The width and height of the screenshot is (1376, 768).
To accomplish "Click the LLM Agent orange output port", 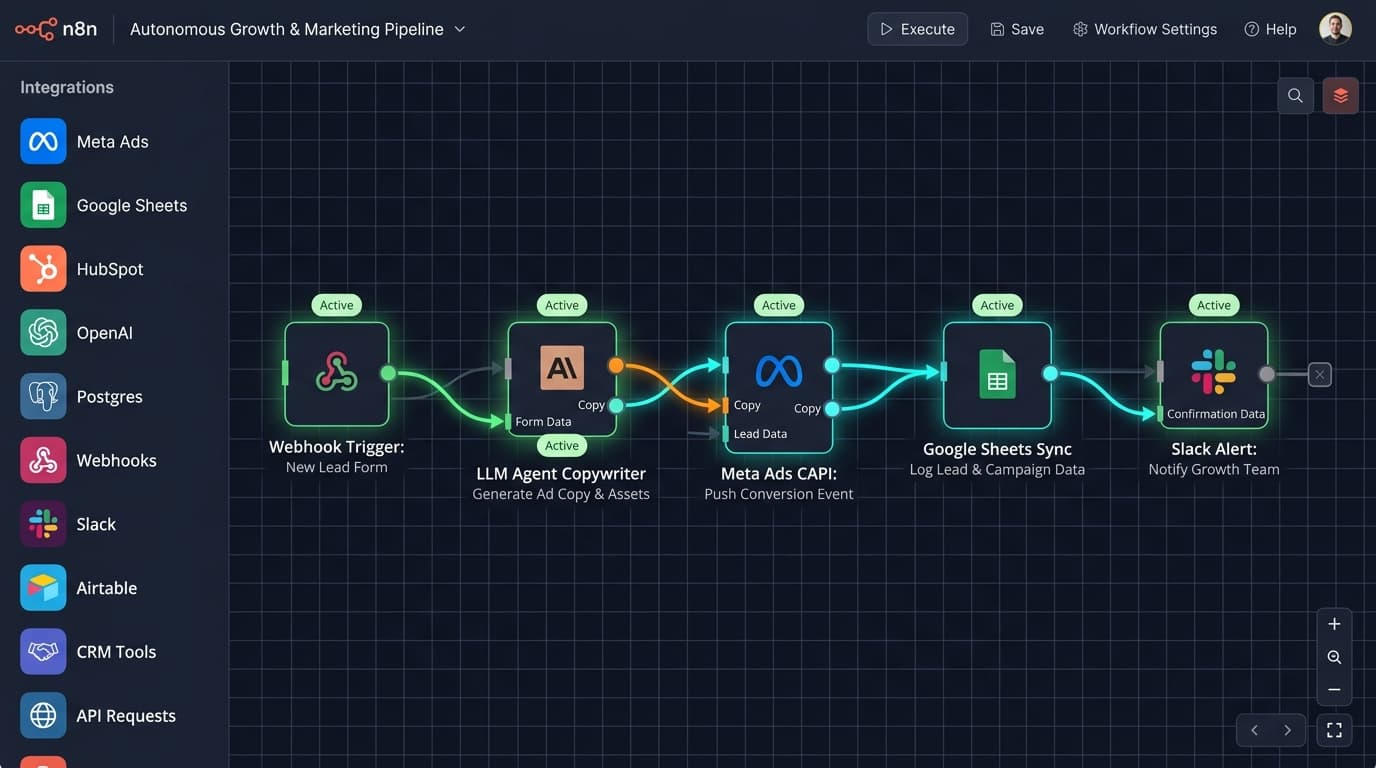I will pos(616,365).
